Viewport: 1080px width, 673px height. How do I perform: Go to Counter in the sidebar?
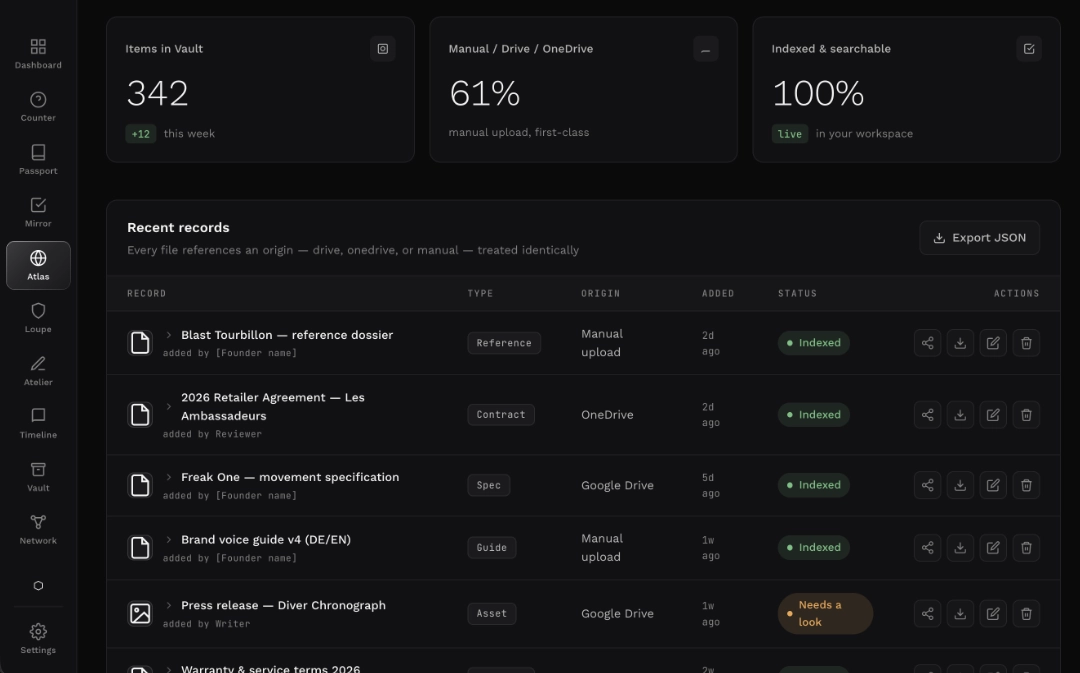click(x=38, y=107)
